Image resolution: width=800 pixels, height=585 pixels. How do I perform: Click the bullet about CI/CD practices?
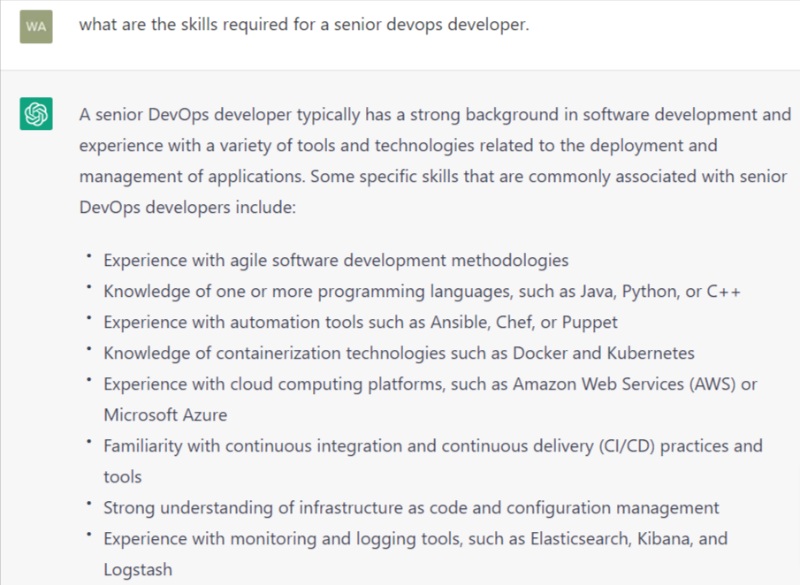(433, 461)
